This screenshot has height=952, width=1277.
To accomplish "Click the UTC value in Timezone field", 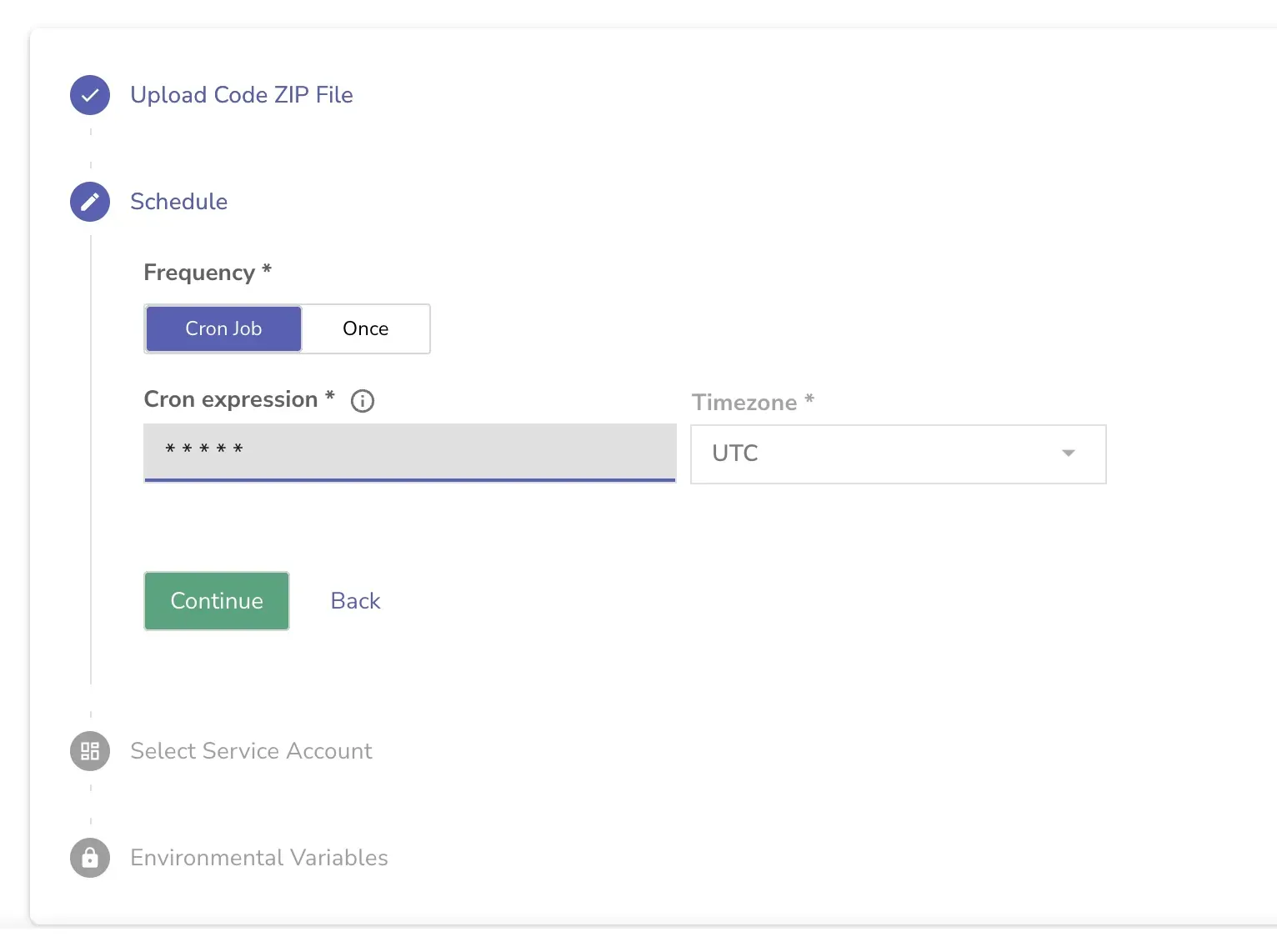I will pos(735,453).
